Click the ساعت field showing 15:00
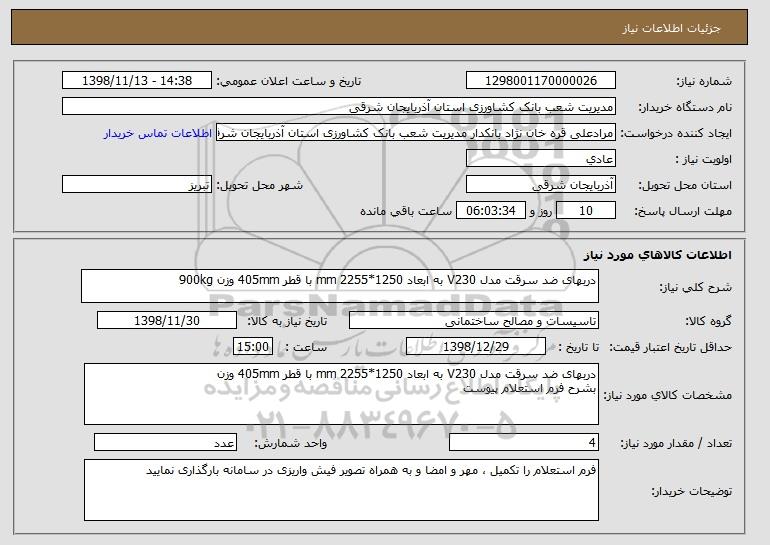This screenshot has width=770, height=545. coord(253,347)
